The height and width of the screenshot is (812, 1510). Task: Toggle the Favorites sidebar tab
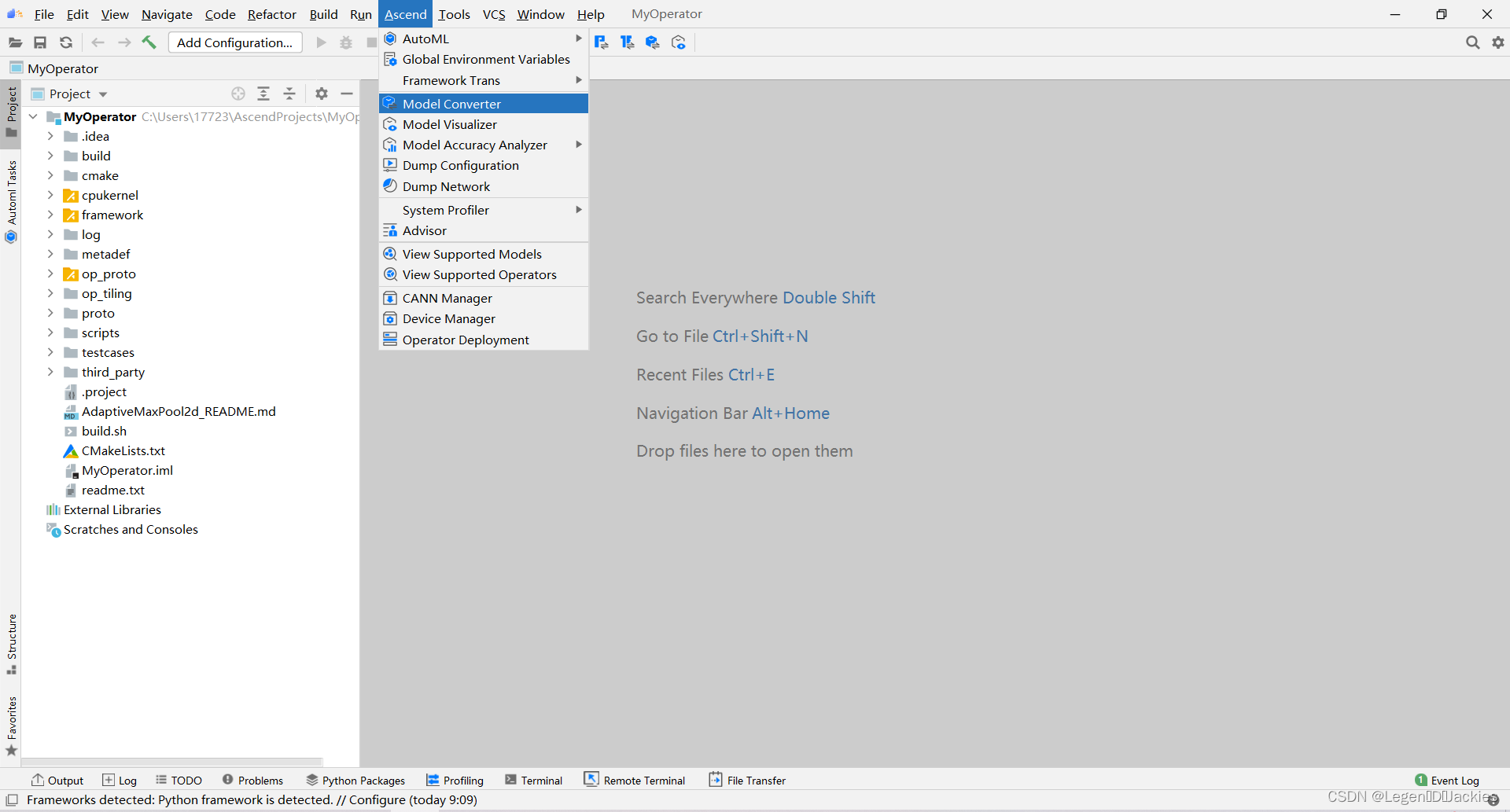tap(11, 726)
